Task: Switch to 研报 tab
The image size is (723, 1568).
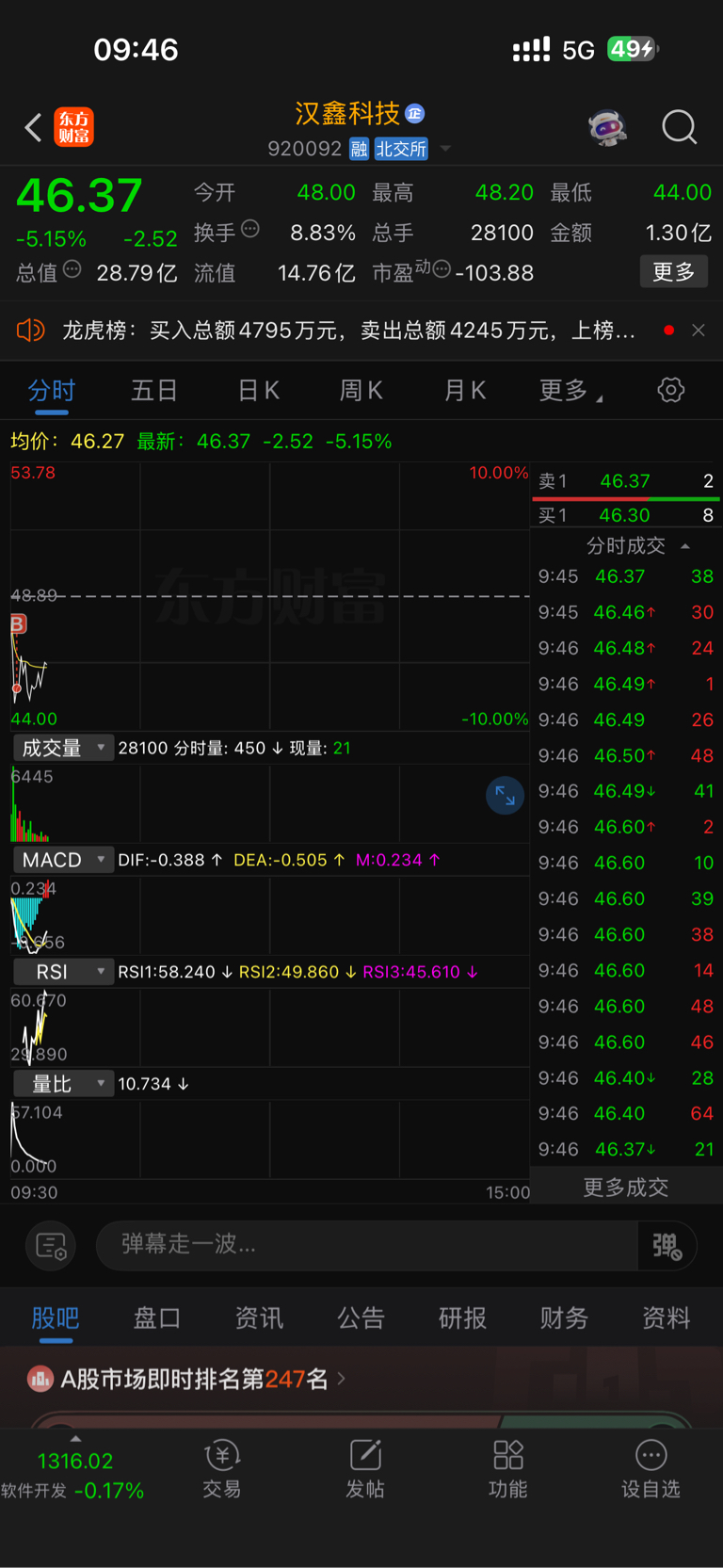Action: click(x=462, y=1317)
